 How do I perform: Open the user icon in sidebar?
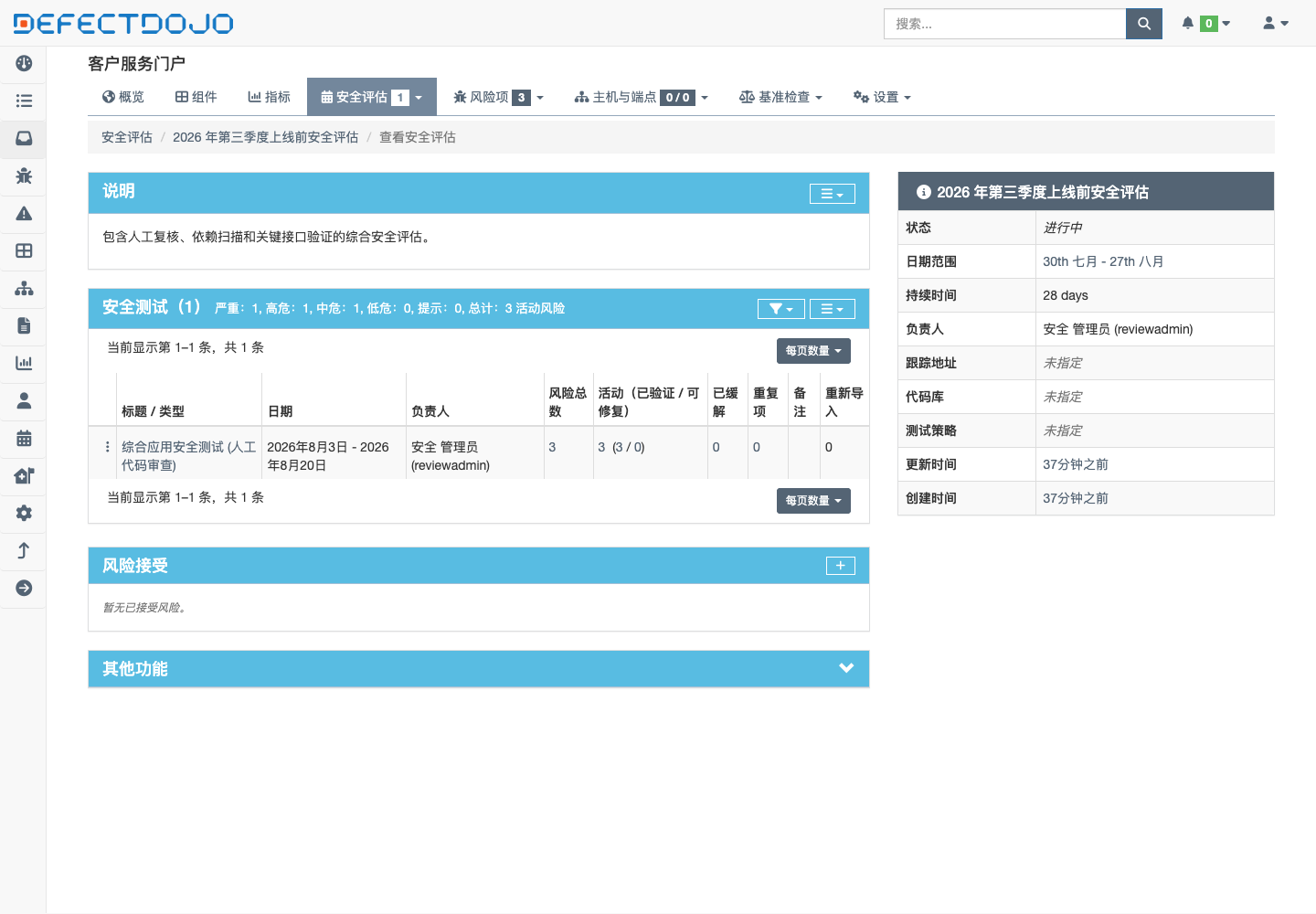click(x=24, y=400)
